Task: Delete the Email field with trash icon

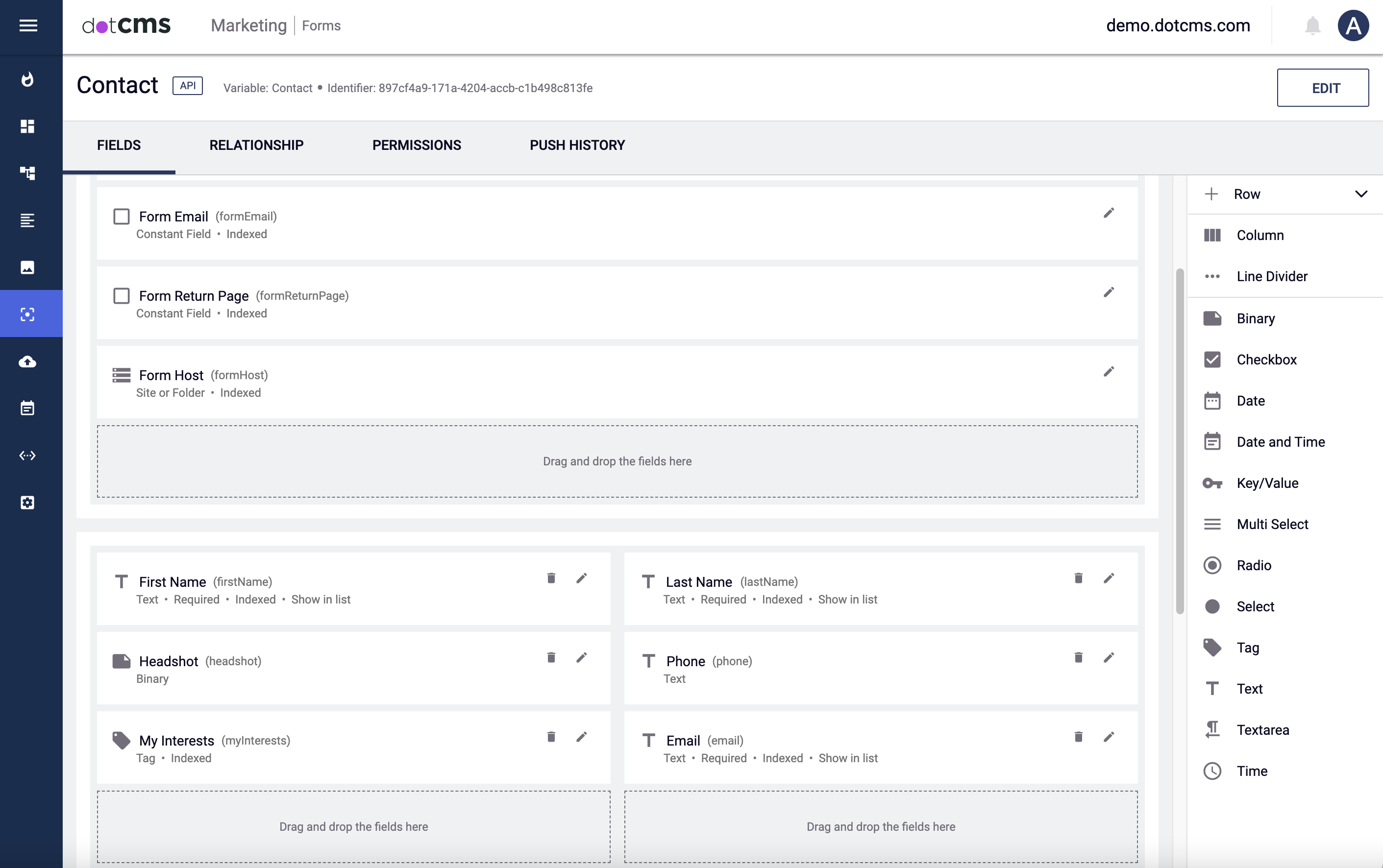Action: coord(1078,737)
